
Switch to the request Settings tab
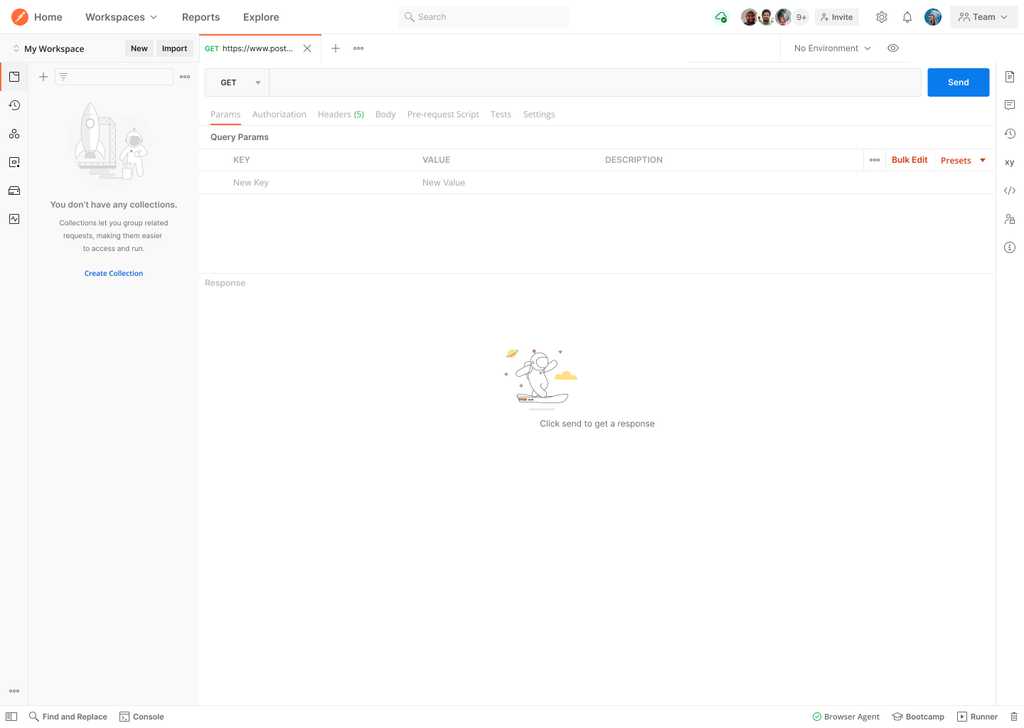pos(539,114)
